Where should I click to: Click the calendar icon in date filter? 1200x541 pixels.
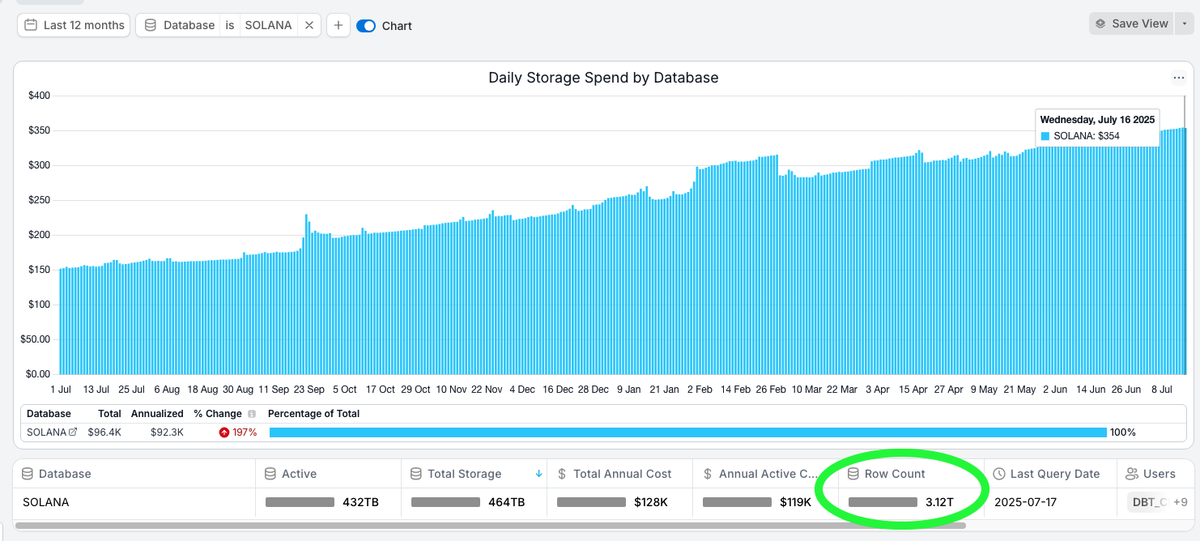32,25
